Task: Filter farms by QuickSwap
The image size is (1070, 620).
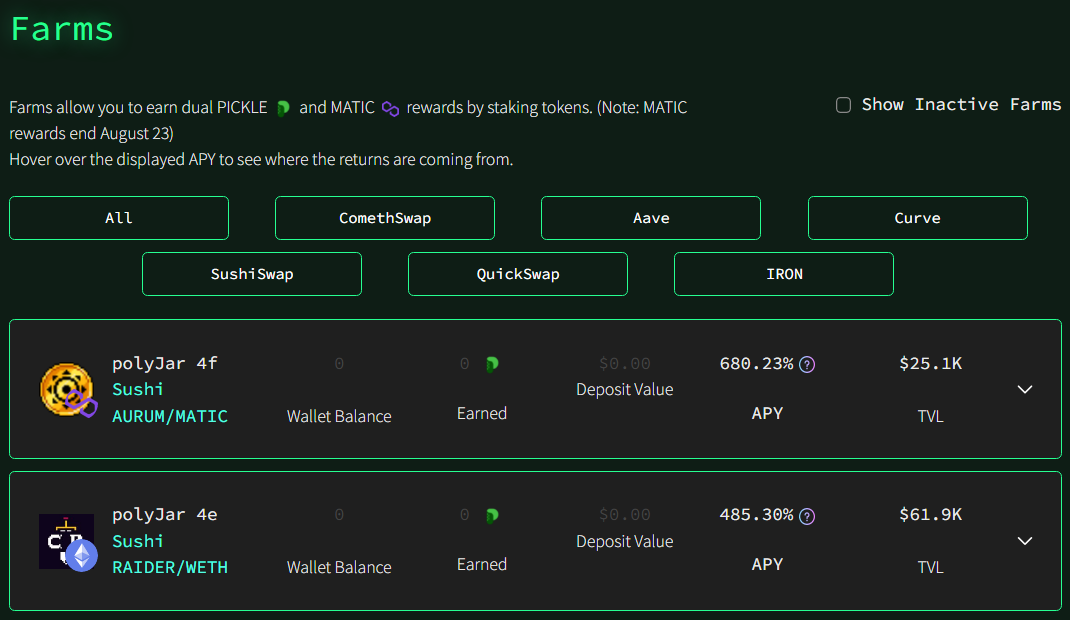Action: click(518, 274)
